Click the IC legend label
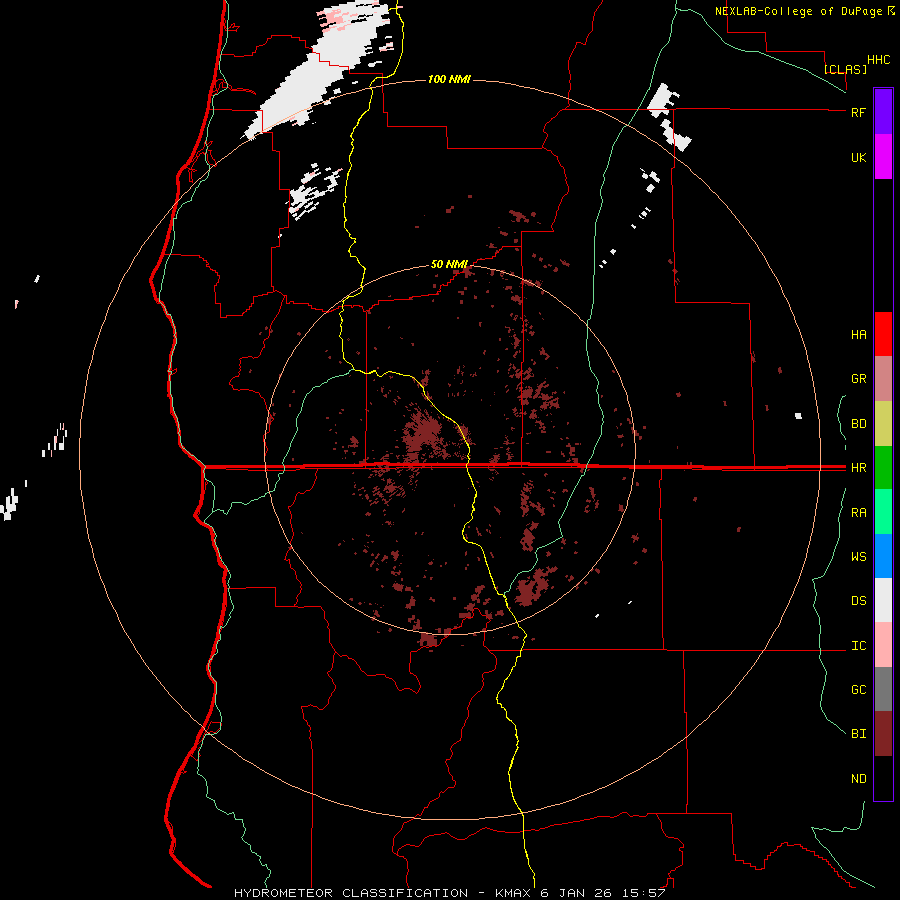This screenshot has width=900, height=900. click(858, 646)
